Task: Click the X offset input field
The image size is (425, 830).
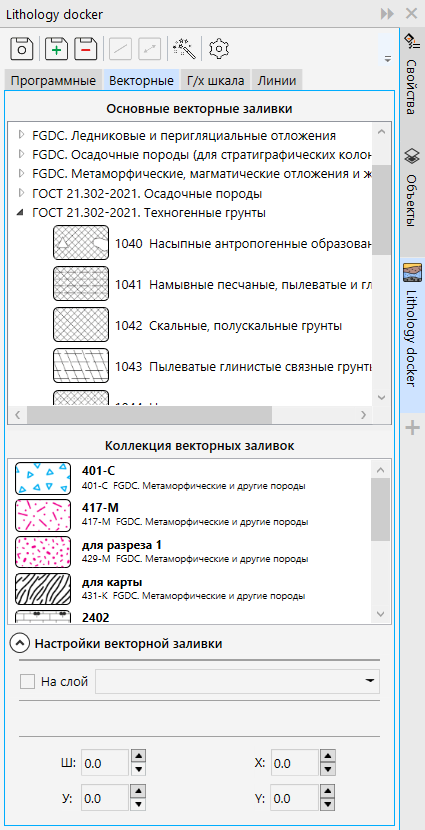Action: pos(295,763)
